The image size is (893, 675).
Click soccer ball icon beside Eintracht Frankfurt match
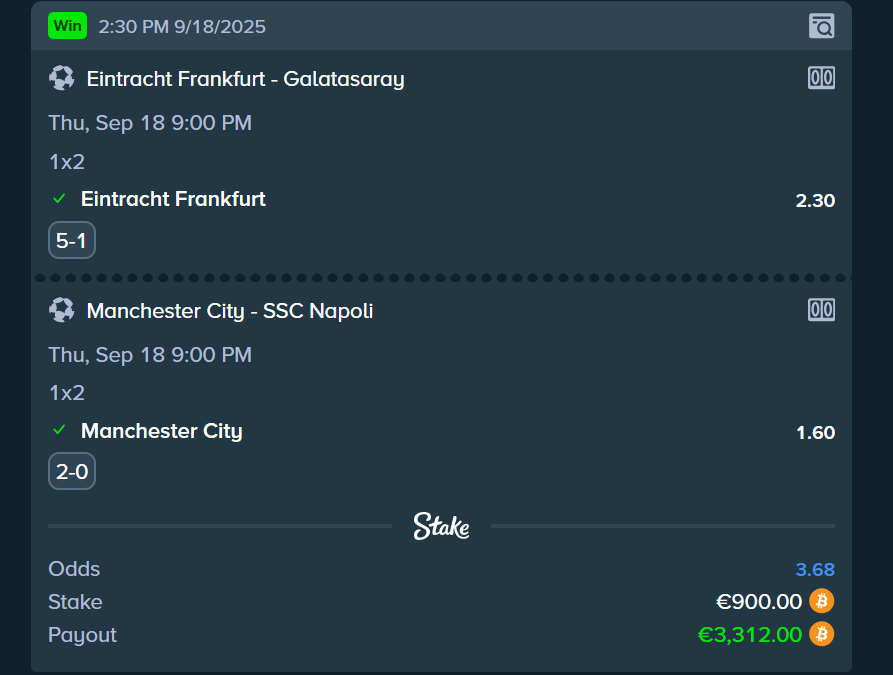point(61,78)
